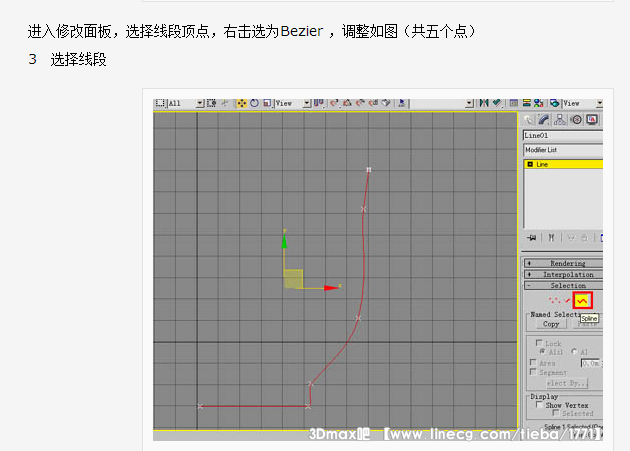Image resolution: width=630 pixels, height=451 pixels.
Task: Click the Use Pivot Point Center icon
Action: [319, 103]
